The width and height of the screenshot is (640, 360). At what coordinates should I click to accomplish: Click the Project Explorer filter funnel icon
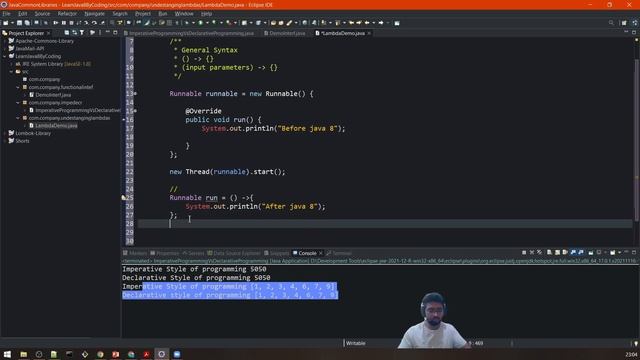(82, 33)
